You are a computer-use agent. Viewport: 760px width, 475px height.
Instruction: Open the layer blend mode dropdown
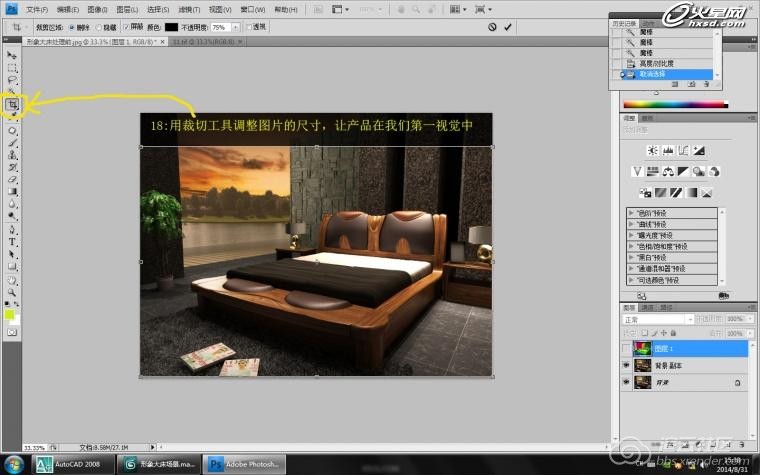[x=658, y=319]
